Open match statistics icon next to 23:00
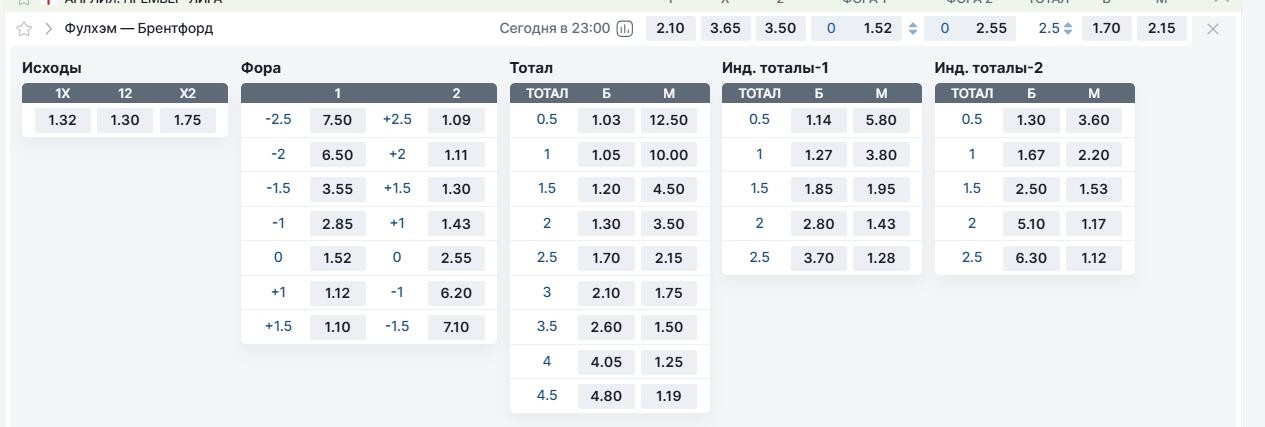The width and height of the screenshot is (1265, 427). pos(625,29)
